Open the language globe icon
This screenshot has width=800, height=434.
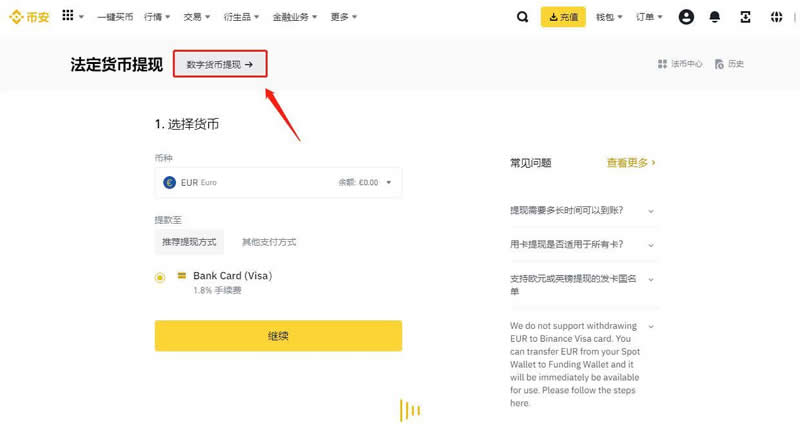776,17
